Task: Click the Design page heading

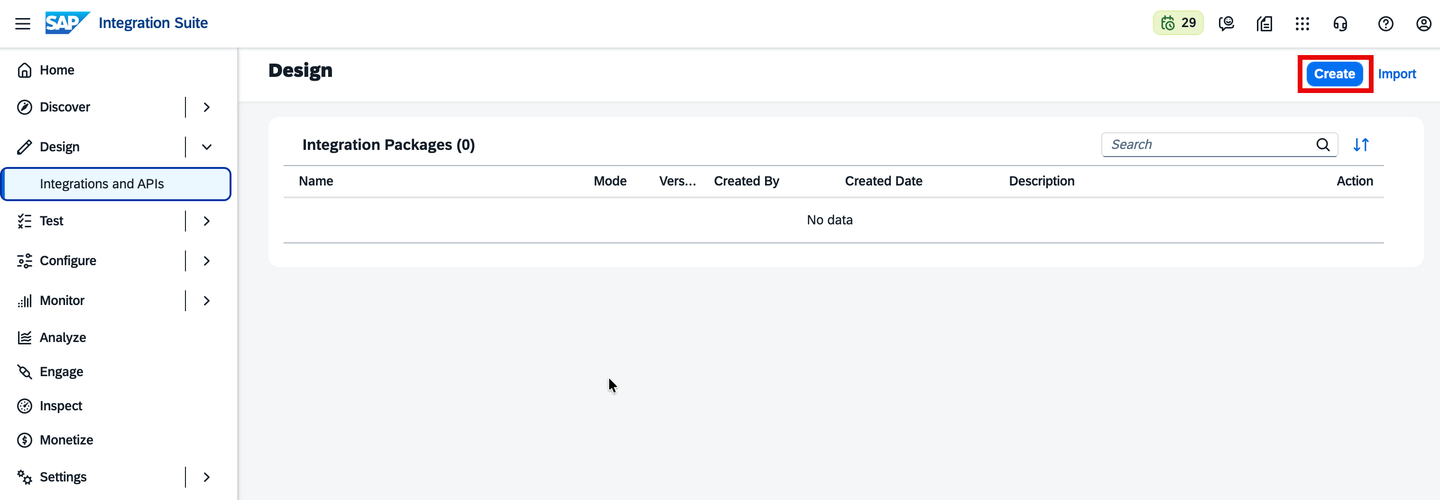Action: [x=300, y=71]
